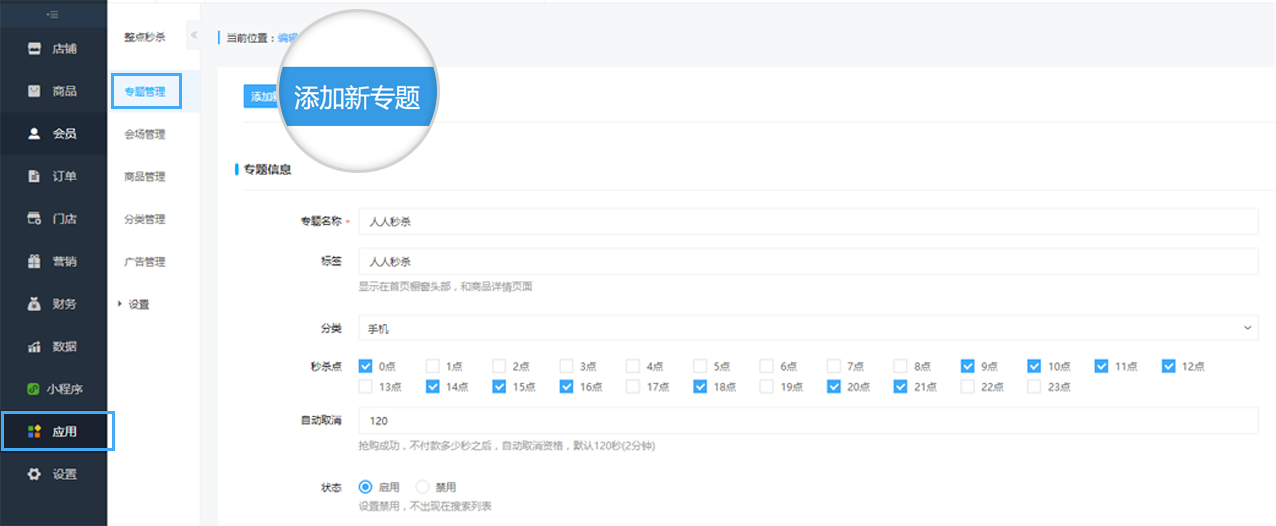Check the 22点 seckill checkbox
Image resolution: width=1276 pixels, height=526 pixels.
coord(968,386)
